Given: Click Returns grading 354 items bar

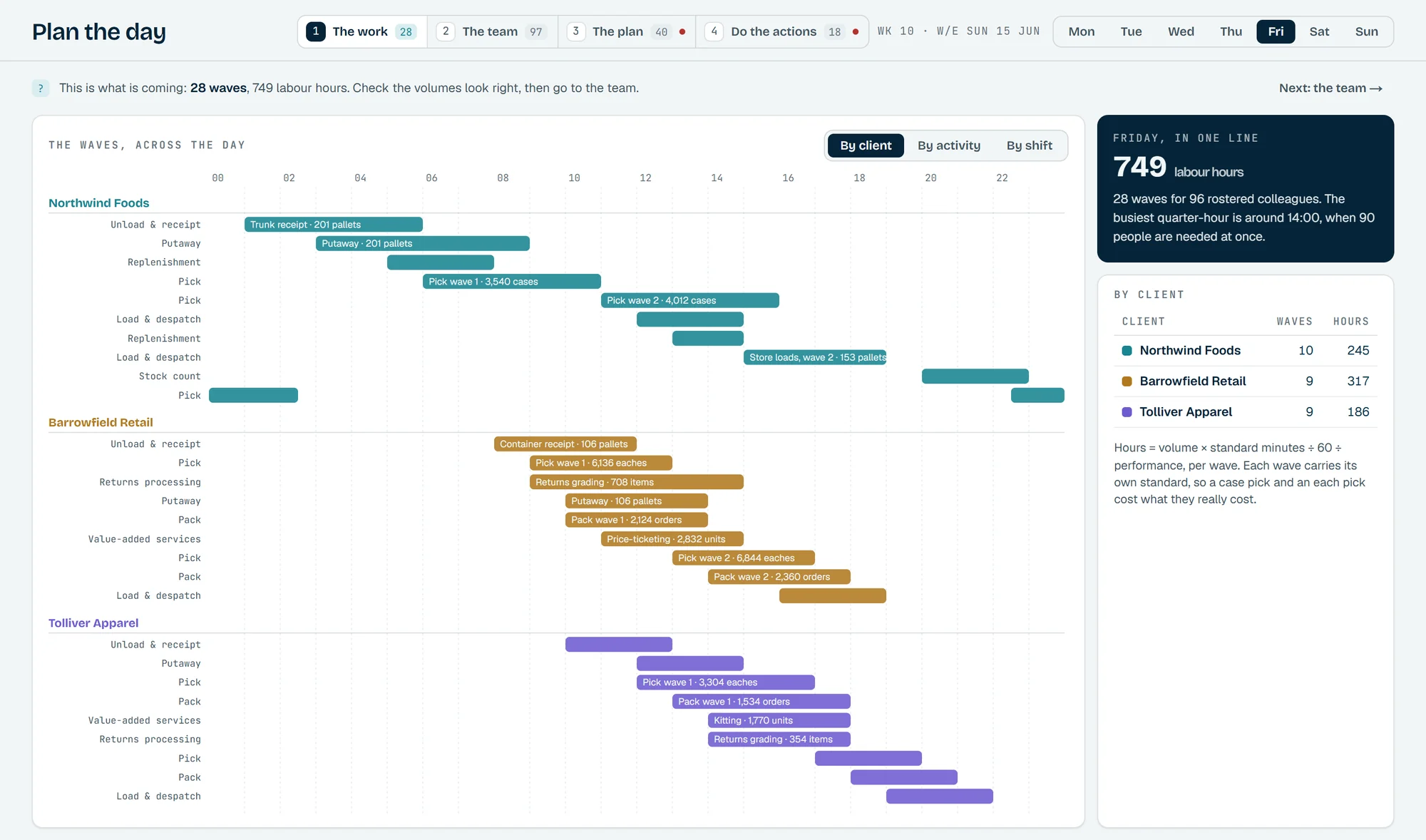Looking at the screenshot, I should click(x=779, y=739).
